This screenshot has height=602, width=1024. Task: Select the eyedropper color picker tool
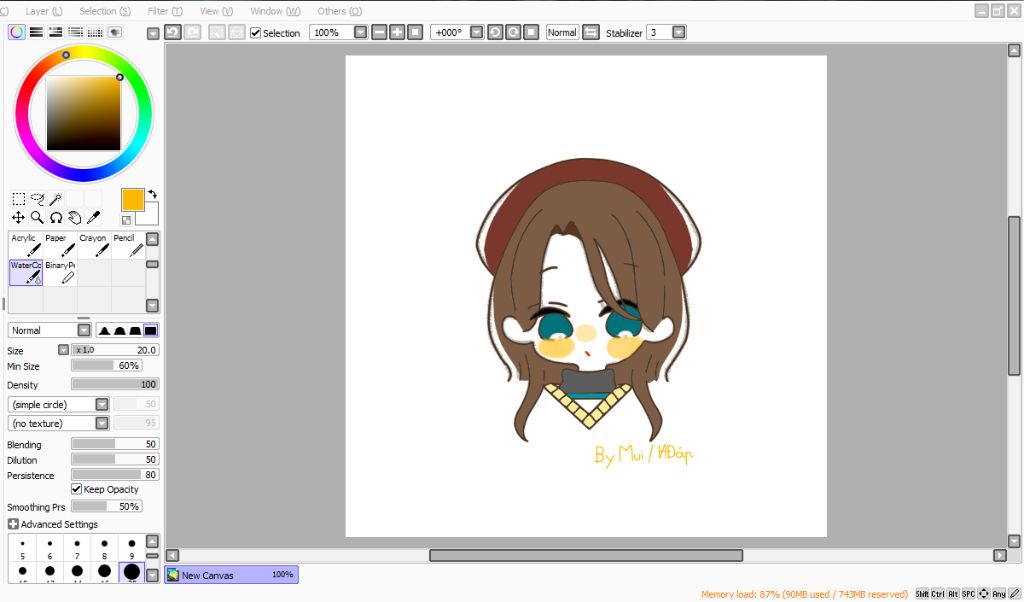[93, 217]
